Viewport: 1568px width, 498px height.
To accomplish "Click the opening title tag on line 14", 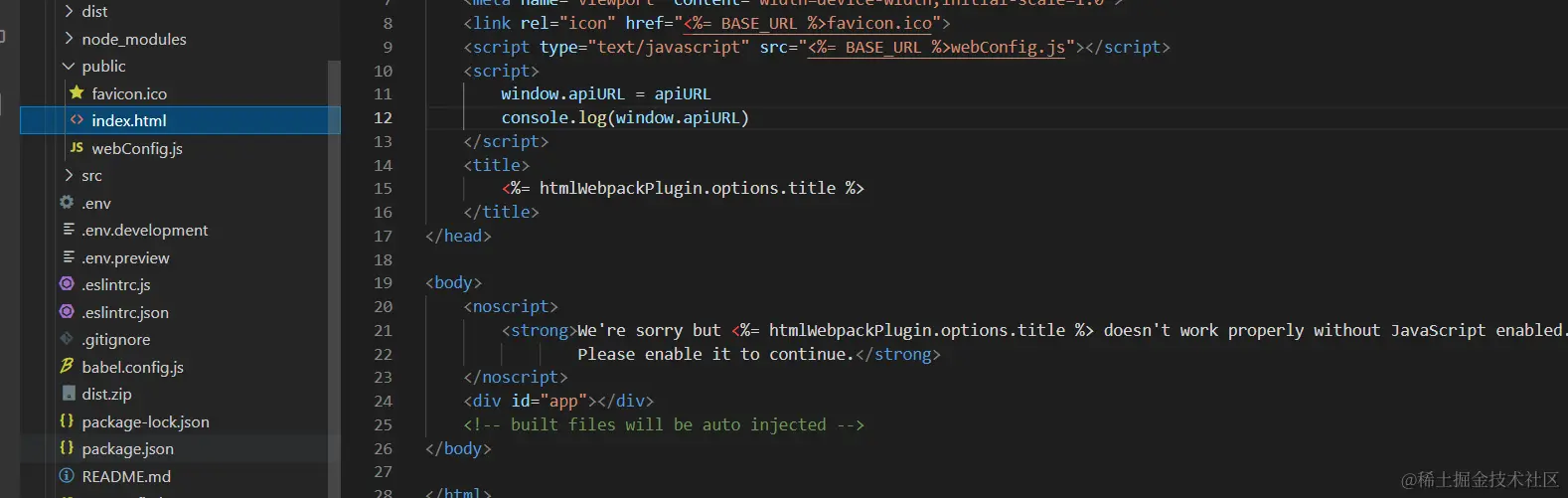I will point(496,165).
